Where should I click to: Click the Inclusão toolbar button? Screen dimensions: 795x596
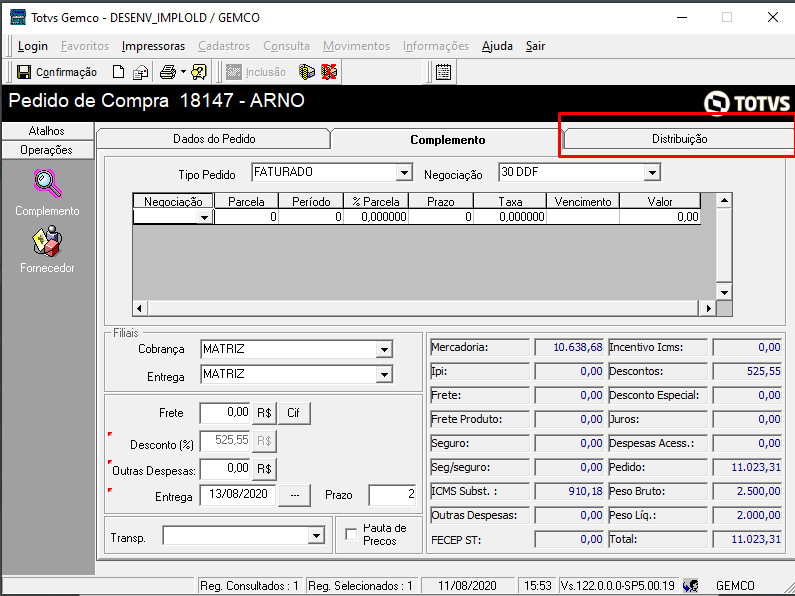pyautogui.click(x=256, y=72)
